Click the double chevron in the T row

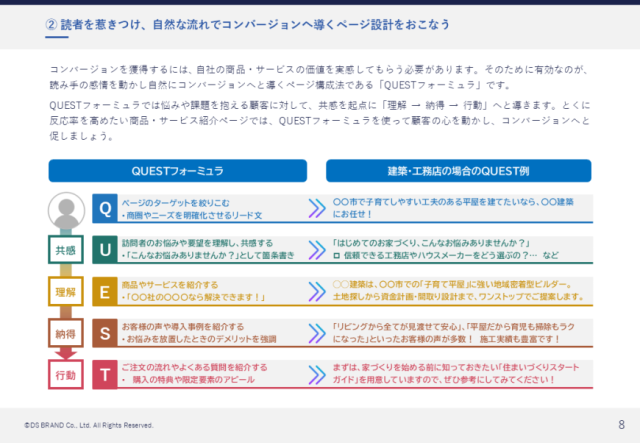click(317, 375)
